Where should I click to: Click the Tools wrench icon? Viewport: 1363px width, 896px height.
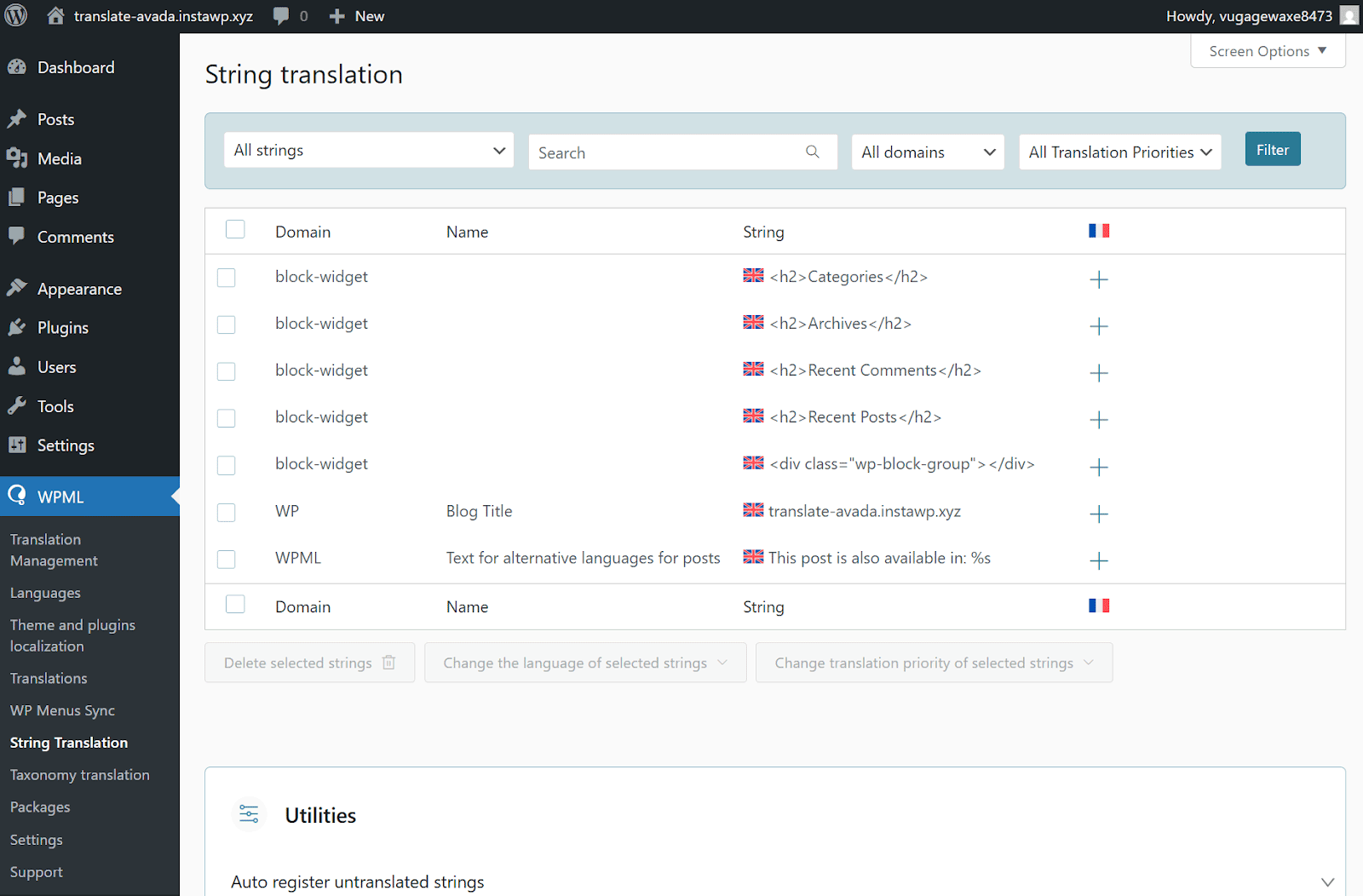click(x=17, y=405)
